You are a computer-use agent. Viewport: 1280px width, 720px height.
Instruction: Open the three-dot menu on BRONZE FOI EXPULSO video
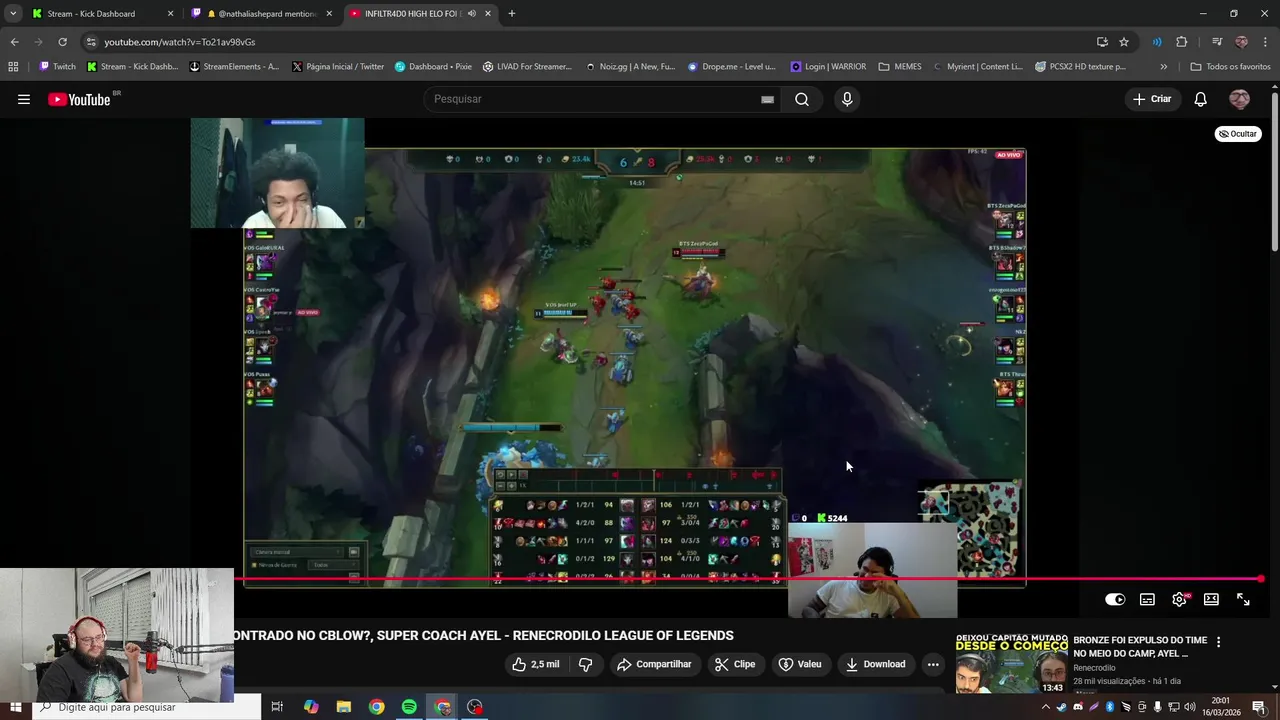pos(1218,642)
